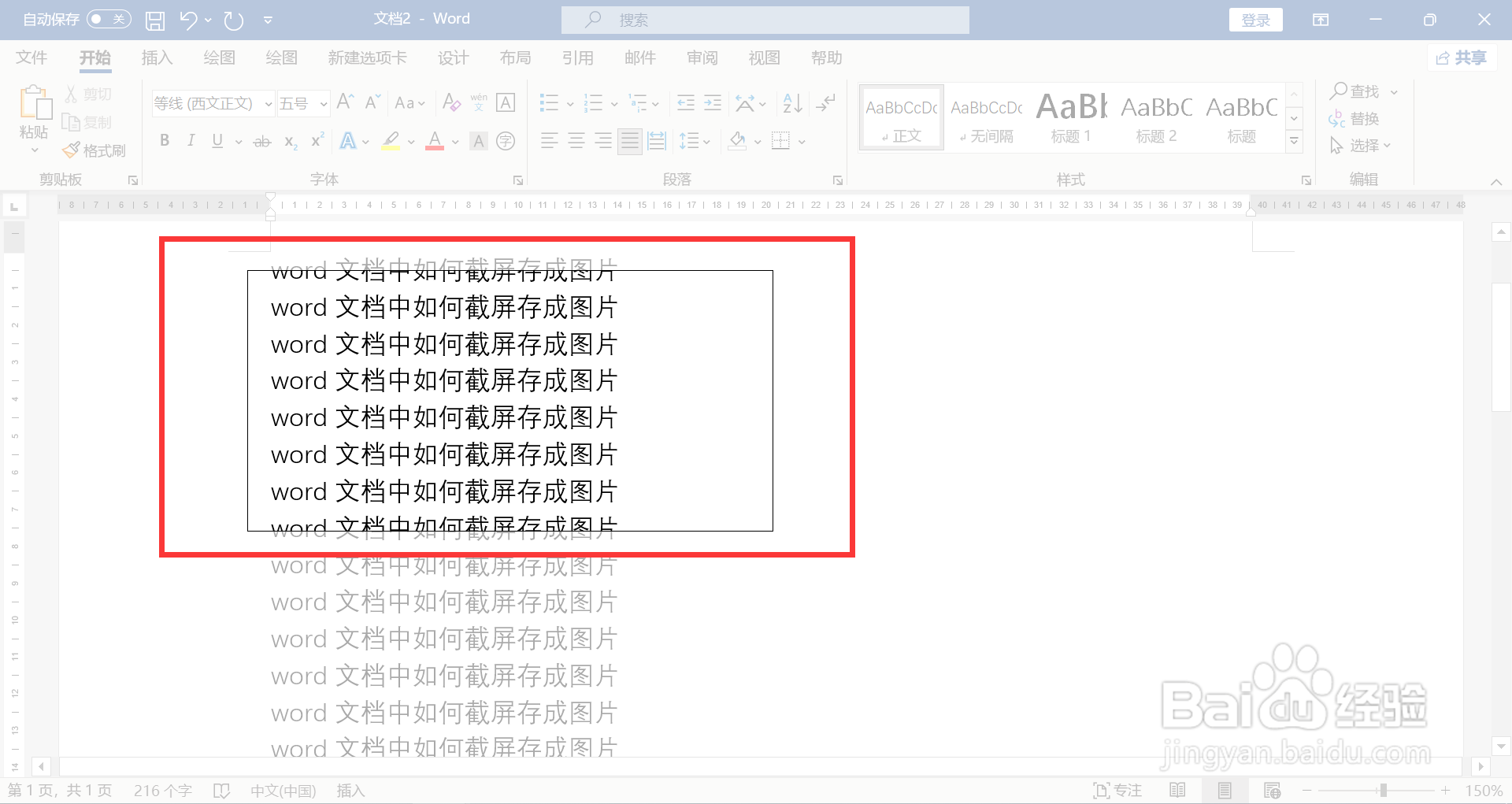
Task: Click the 登录 (Sign in) button
Action: click(x=1255, y=19)
